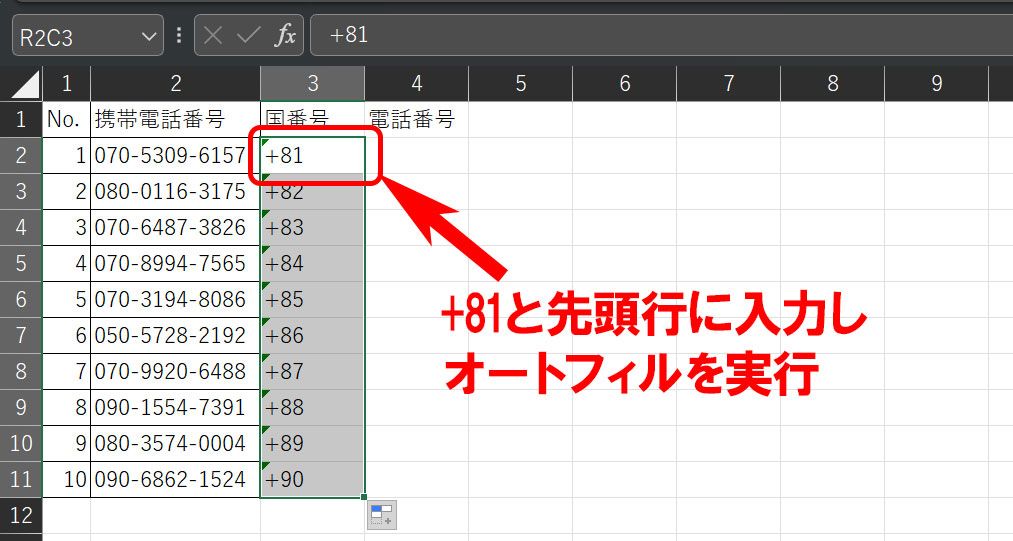Select cell containing +90
This screenshot has width=1013, height=541.
click(313, 479)
